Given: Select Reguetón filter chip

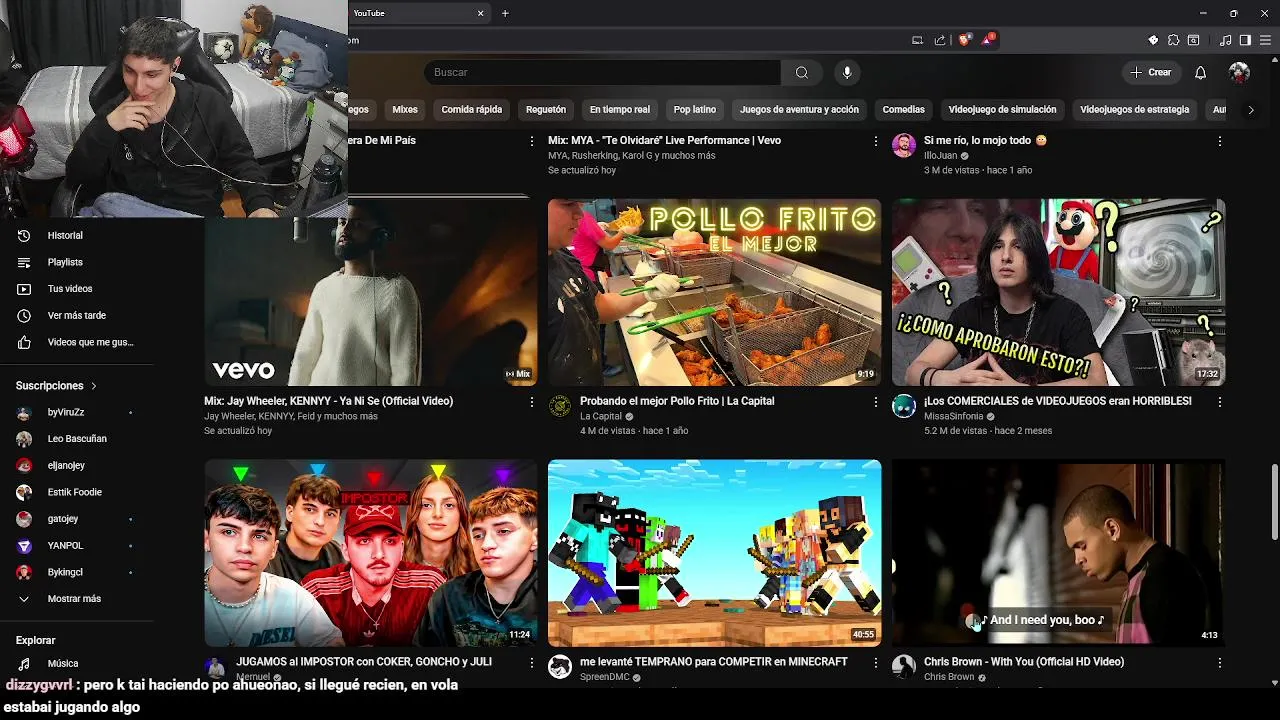Looking at the screenshot, I should tap(546, 110).
